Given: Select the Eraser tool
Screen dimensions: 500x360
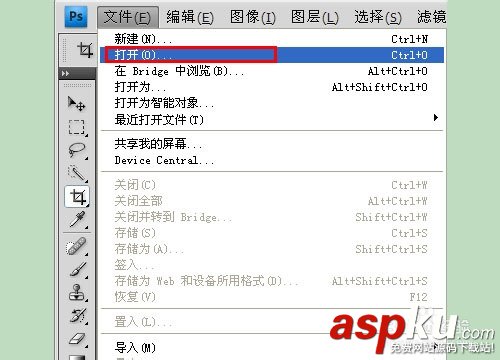Looking at the screenshot, I should click(x=77, y=339).
